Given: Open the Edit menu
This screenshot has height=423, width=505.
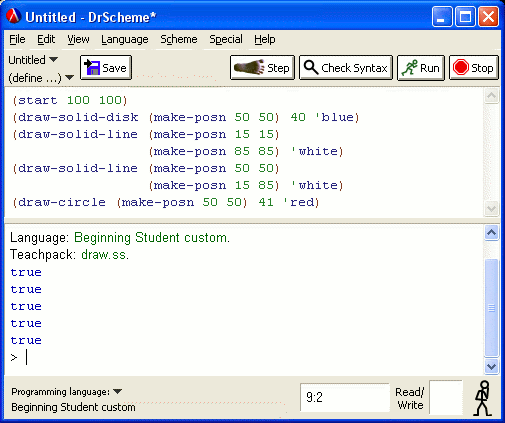Looking at the screenshot, I should point(46,39).
